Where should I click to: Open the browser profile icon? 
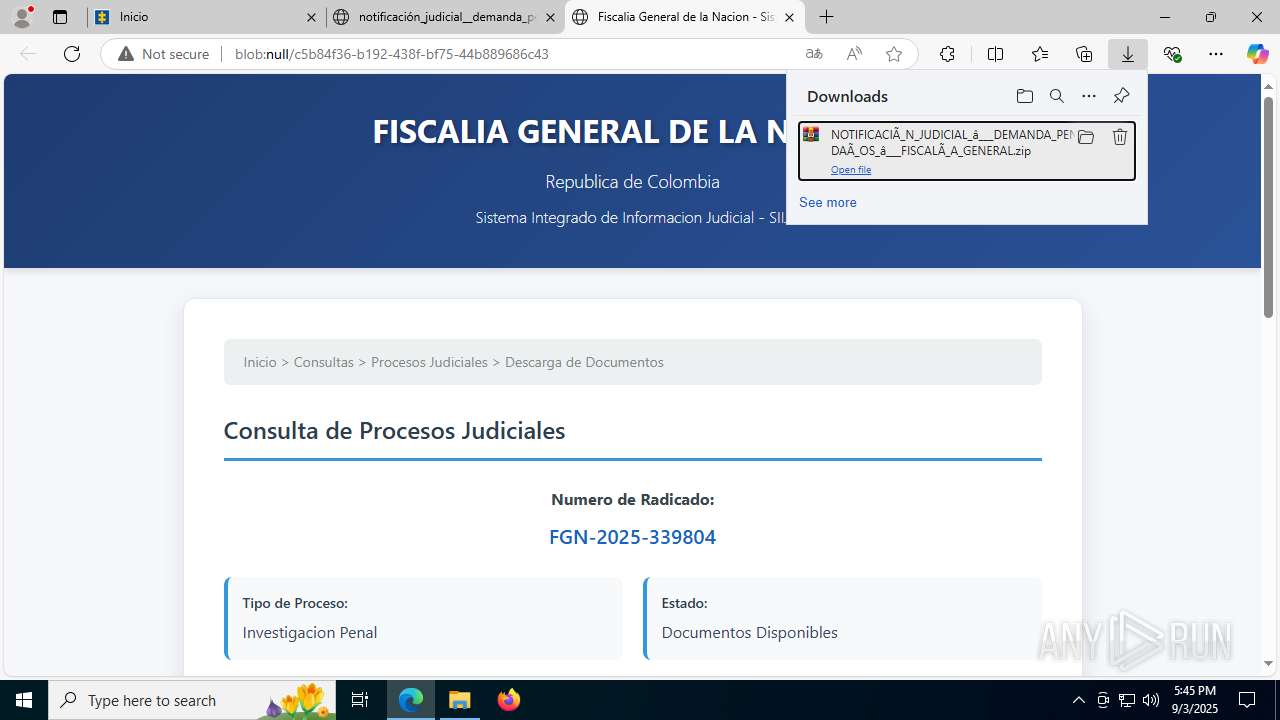point(22,17)
